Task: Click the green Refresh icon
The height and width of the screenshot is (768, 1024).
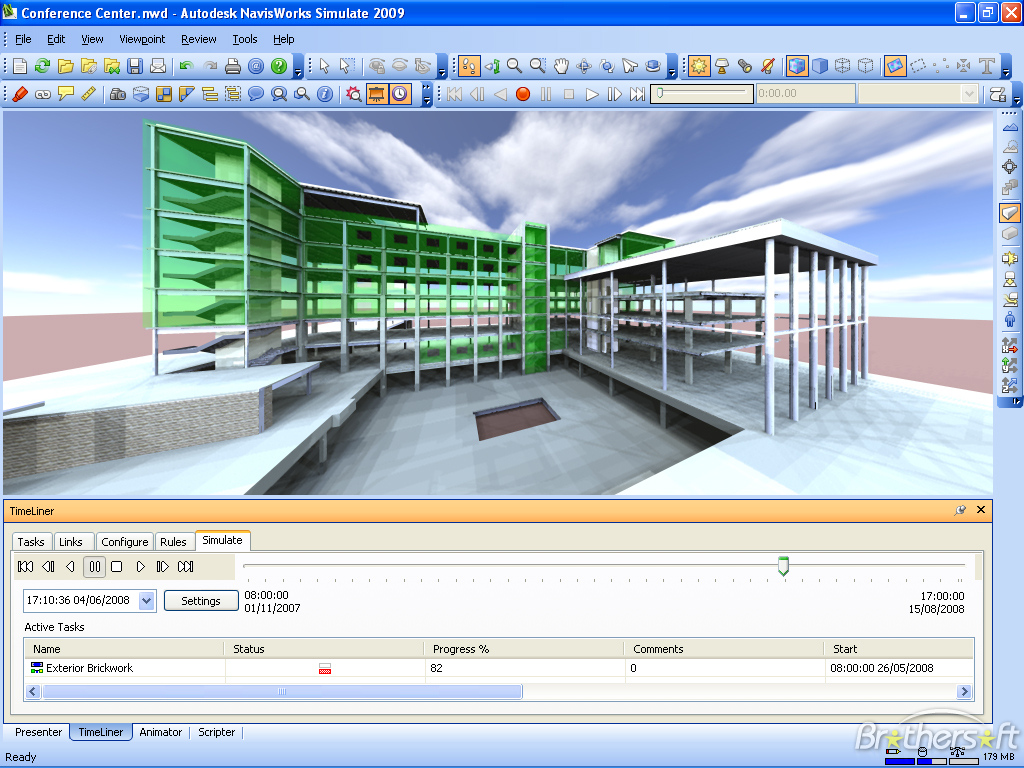Action: tap(42, 66)
